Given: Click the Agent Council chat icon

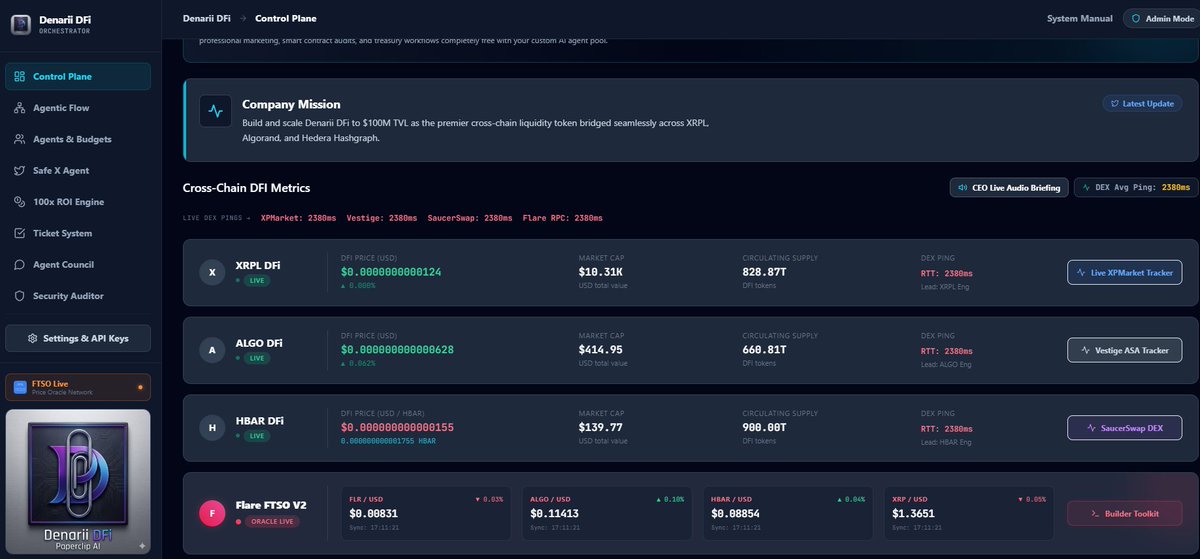Looking at the screenshot, I should tap(21, 265).
